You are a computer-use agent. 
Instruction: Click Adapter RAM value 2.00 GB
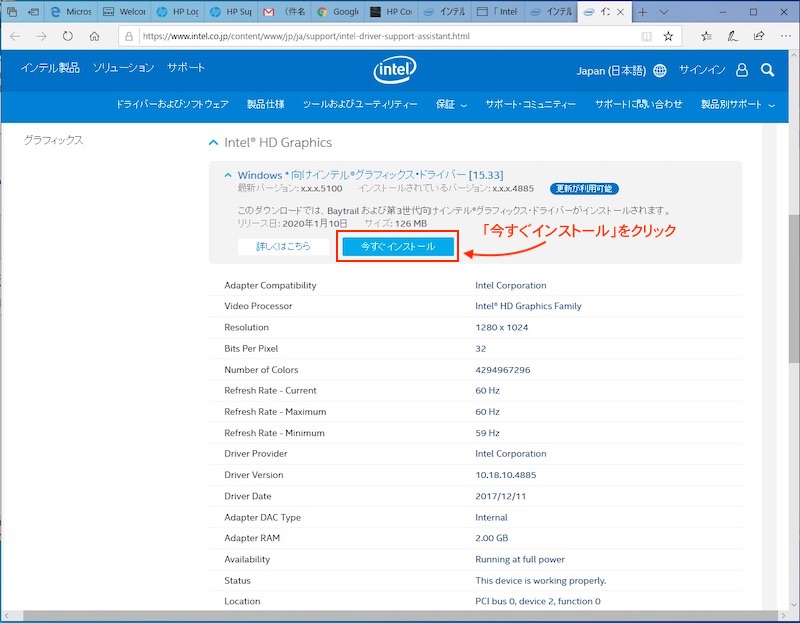click(x=491, y=538)
